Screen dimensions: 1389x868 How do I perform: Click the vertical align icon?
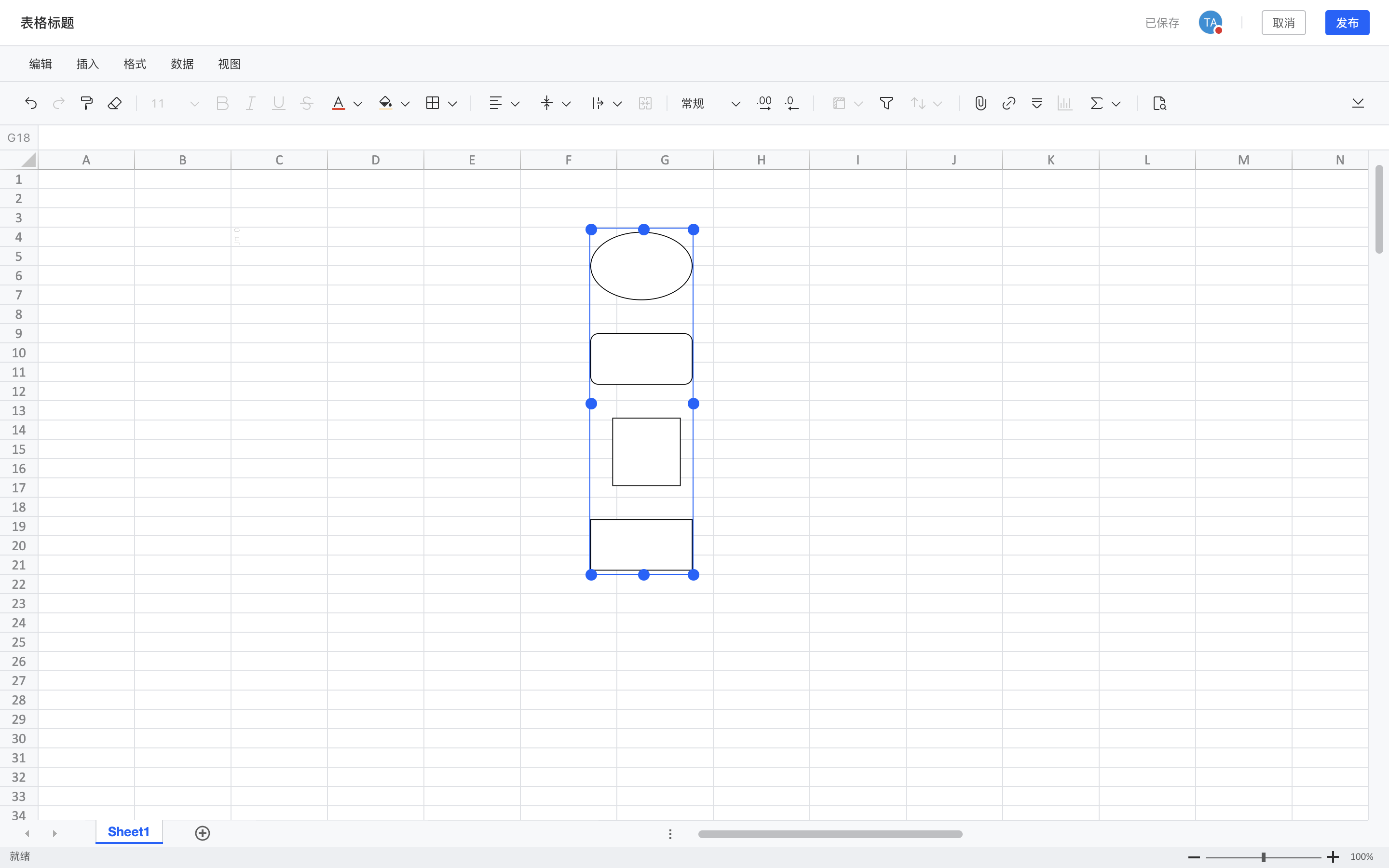[x=546, y=103]
